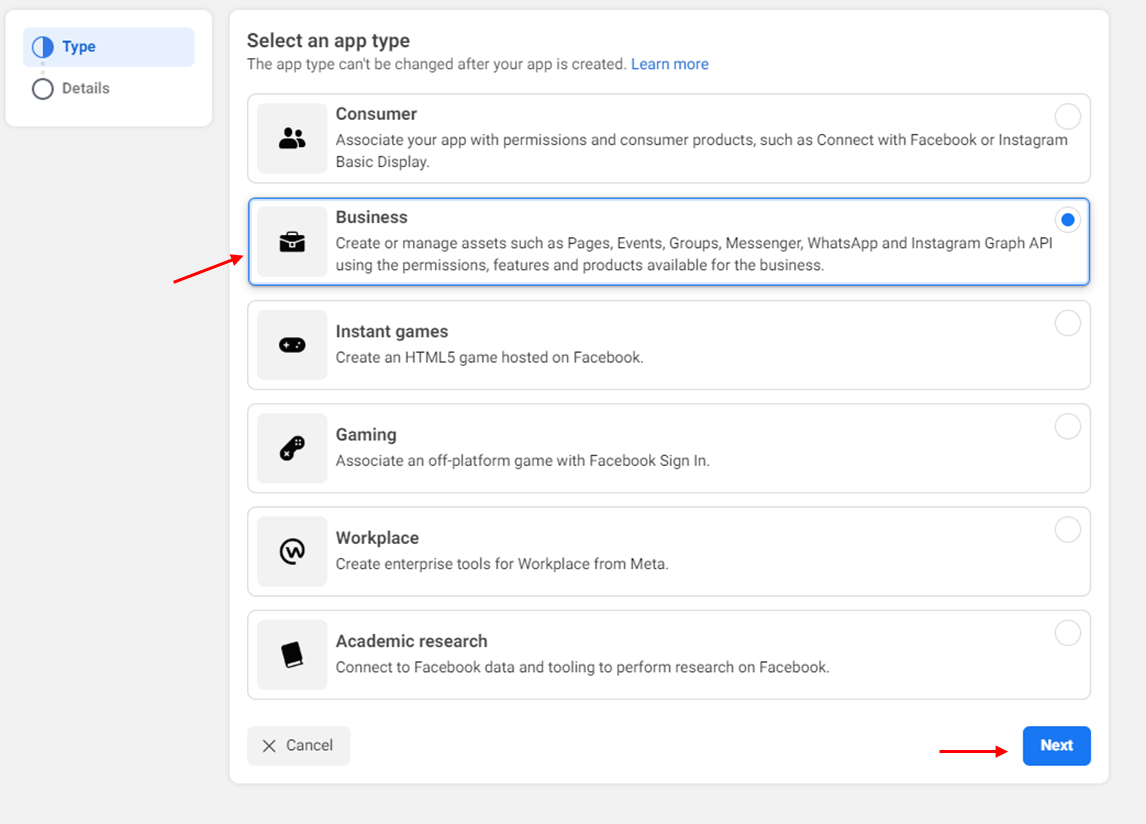The width and height of the screenshot is (1146, 824).
Task: Click the Consumer title text
Action: [x=376, y=114]
